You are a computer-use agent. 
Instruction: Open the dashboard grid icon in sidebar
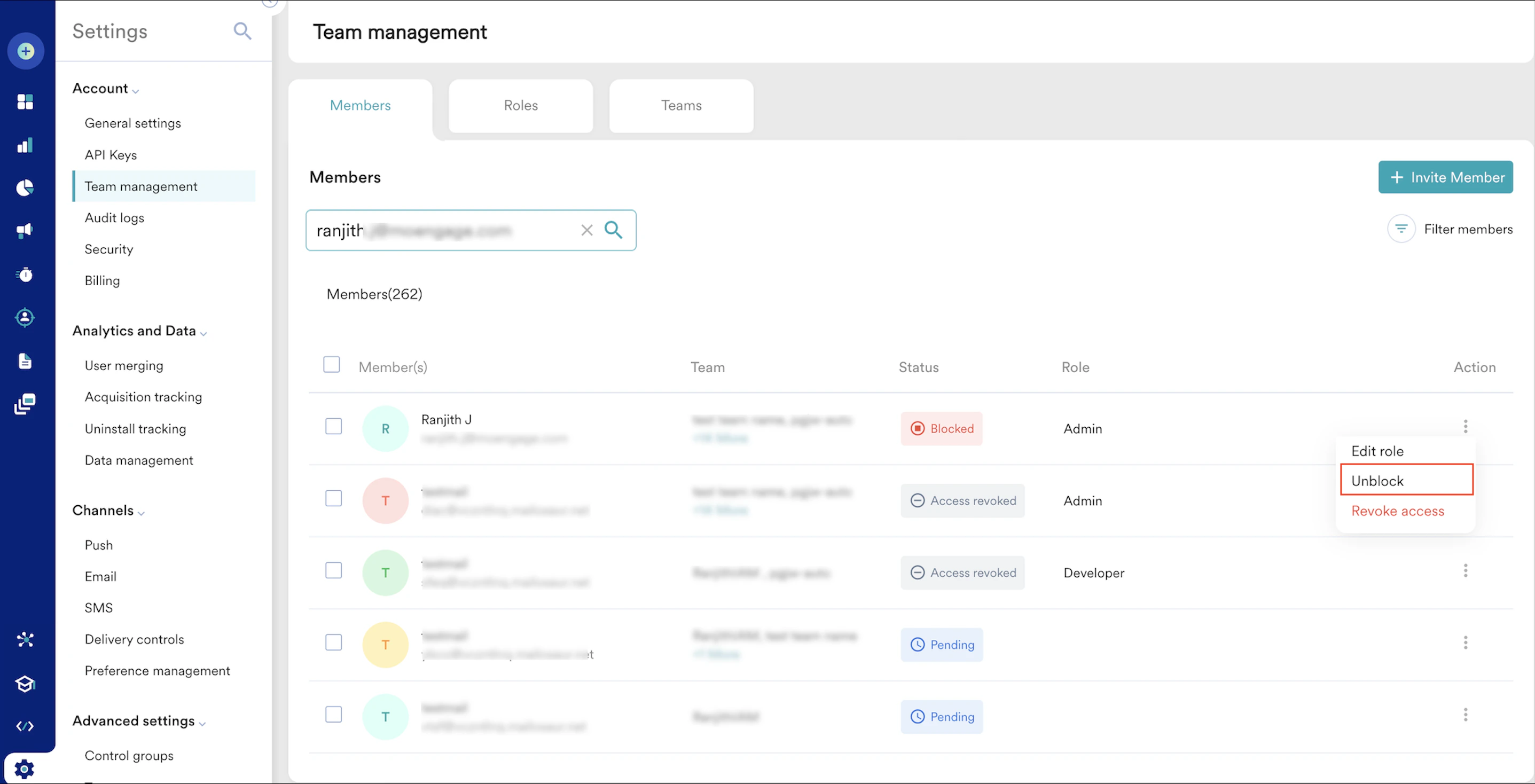click(x=25, y=102)
